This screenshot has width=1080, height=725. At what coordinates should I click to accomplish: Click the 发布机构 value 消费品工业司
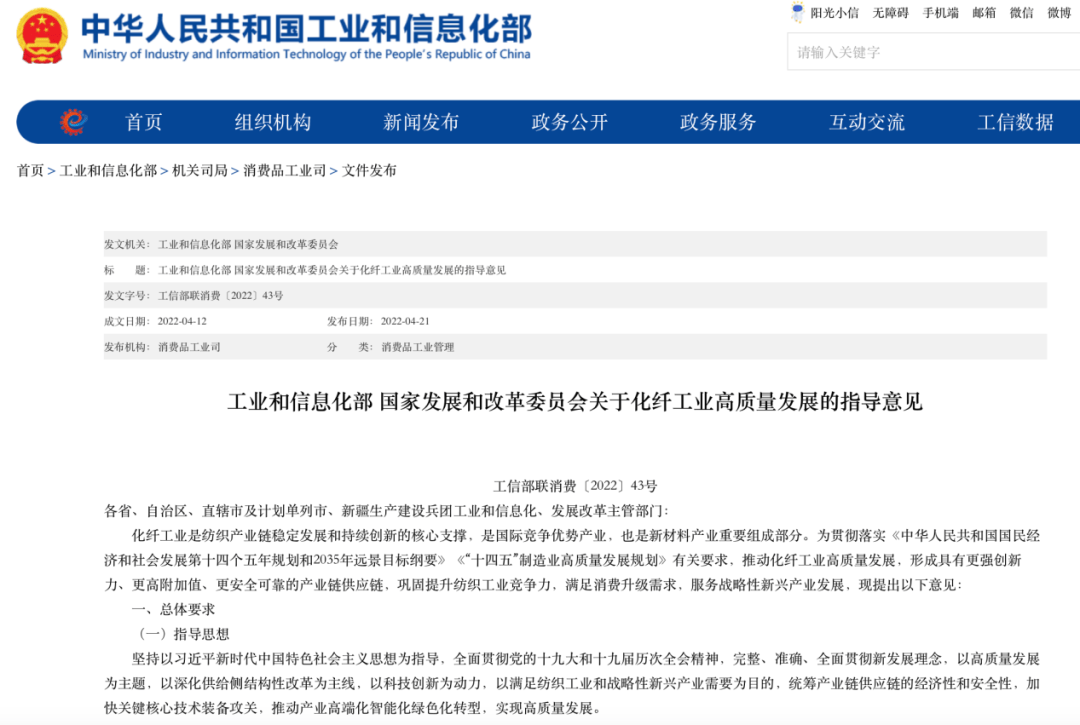[189, 347]
